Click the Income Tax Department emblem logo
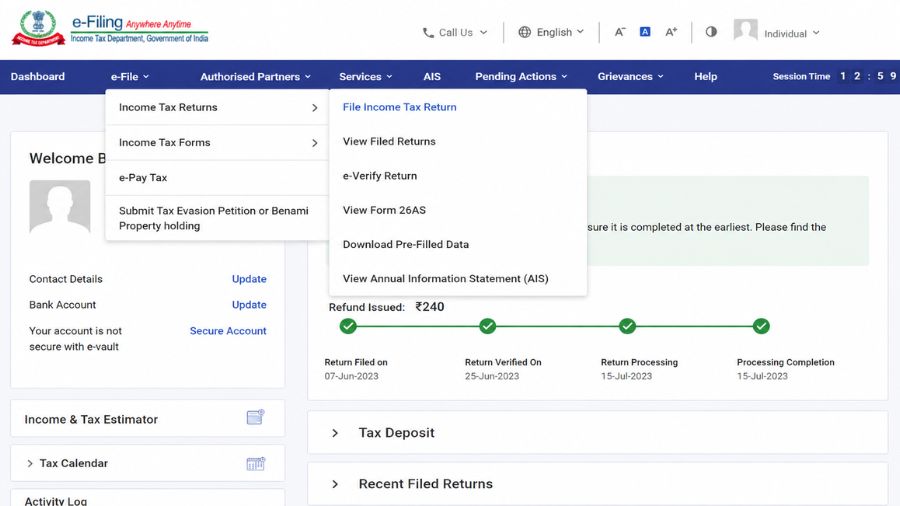The height and width of the screenshot is (506, 900). point(38,27)
